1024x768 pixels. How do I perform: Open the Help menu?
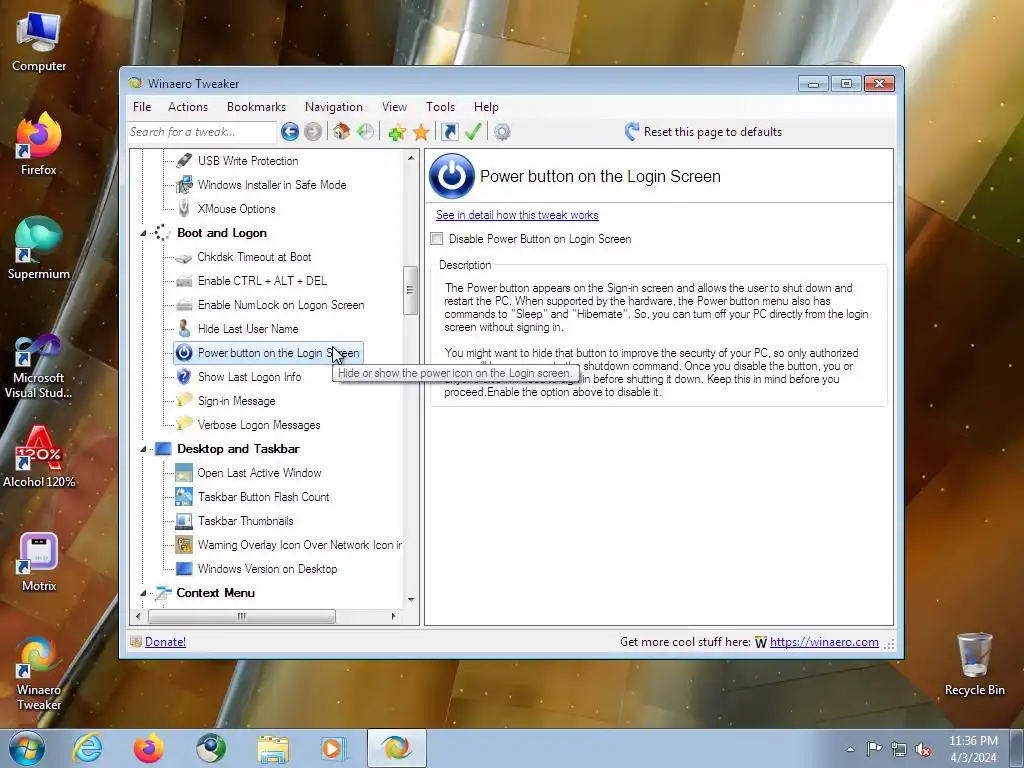coord(486,106)
